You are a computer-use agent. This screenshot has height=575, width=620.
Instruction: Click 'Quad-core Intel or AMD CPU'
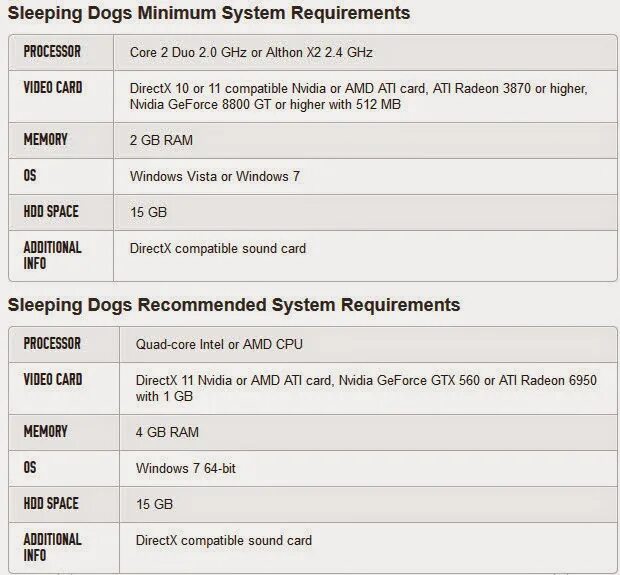coord(219,344)
